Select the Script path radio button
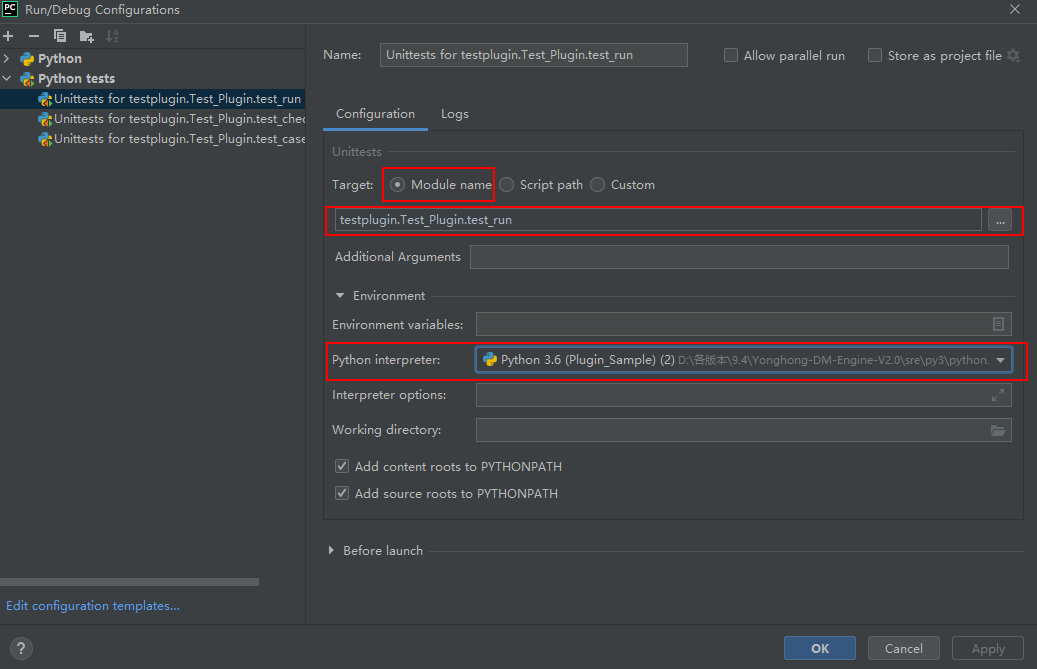Image resolution: width=1037 pixels, height=669 pixels. [x=507, y=185]
